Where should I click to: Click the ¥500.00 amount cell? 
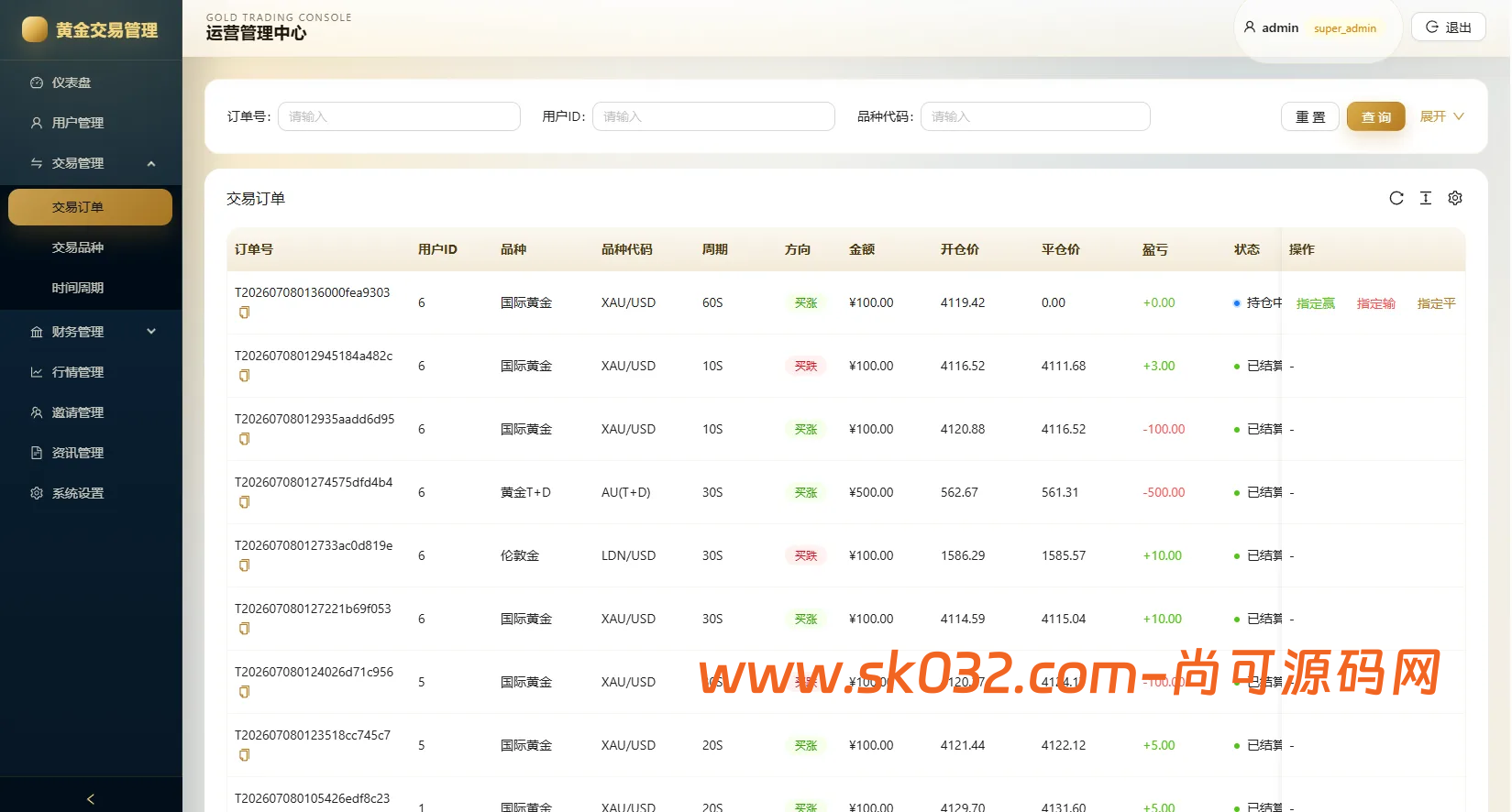click(871, 492)
